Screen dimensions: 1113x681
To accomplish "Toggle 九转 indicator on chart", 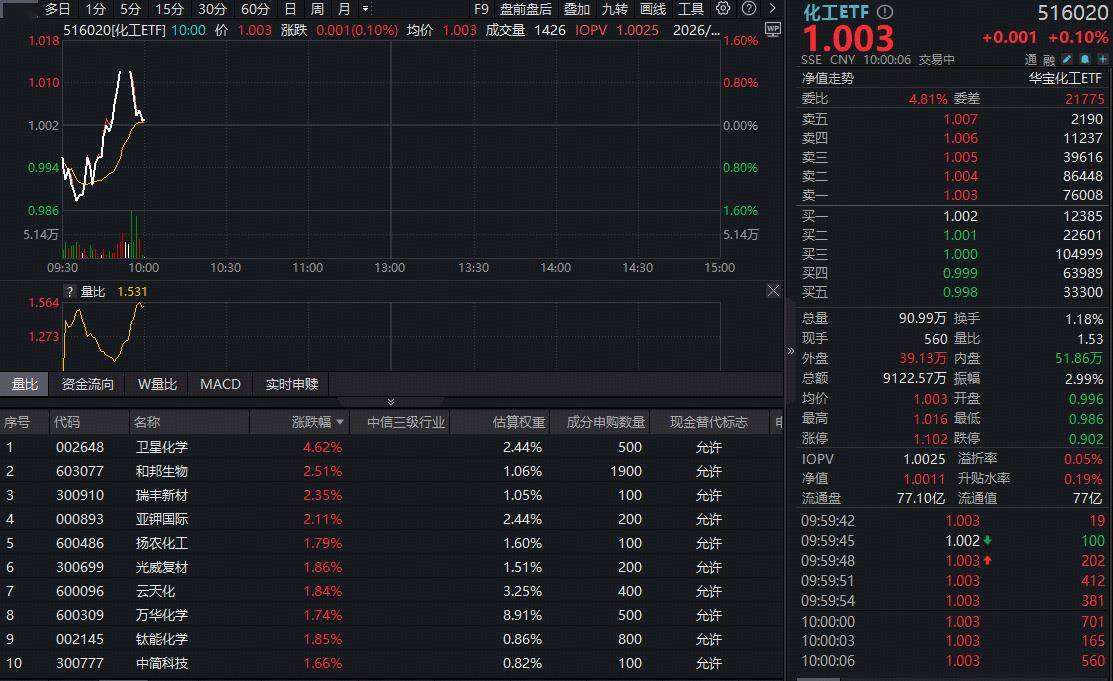I will point(614,9).
